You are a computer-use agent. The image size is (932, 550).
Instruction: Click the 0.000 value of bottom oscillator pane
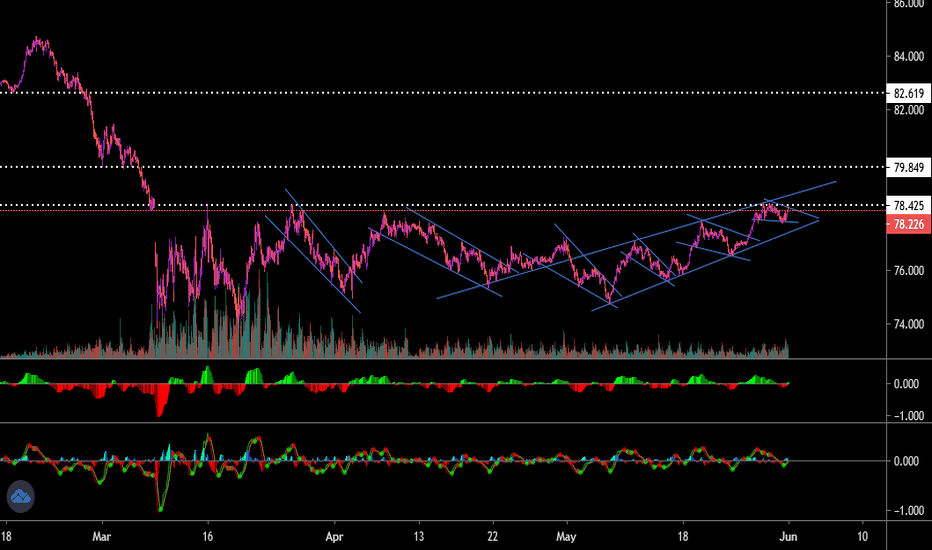tap(906, 461)
